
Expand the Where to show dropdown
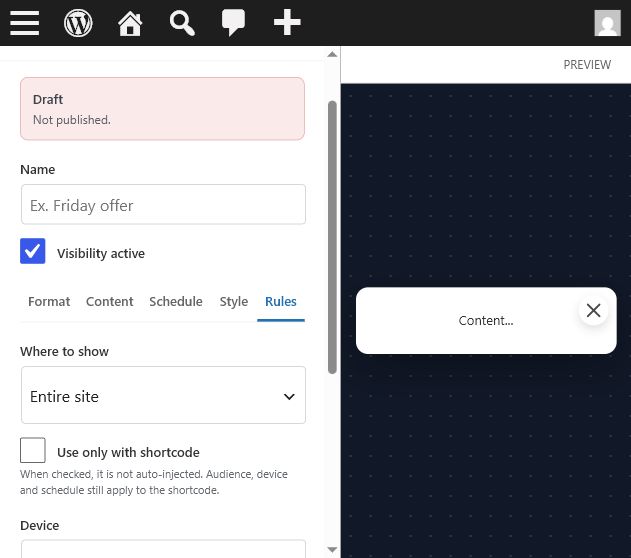tap(163, 395)
